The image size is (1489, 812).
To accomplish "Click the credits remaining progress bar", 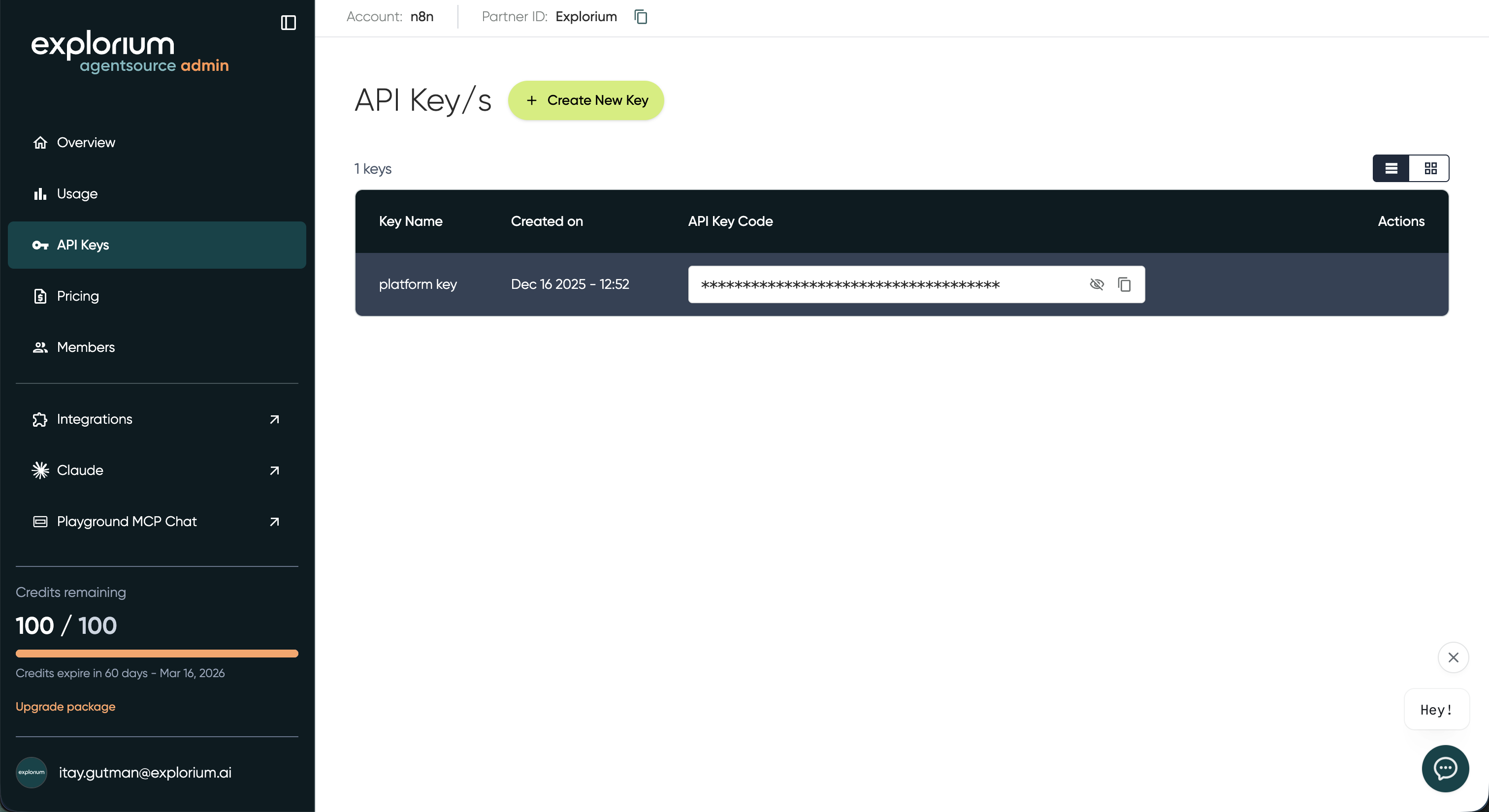I will (157, 654).
